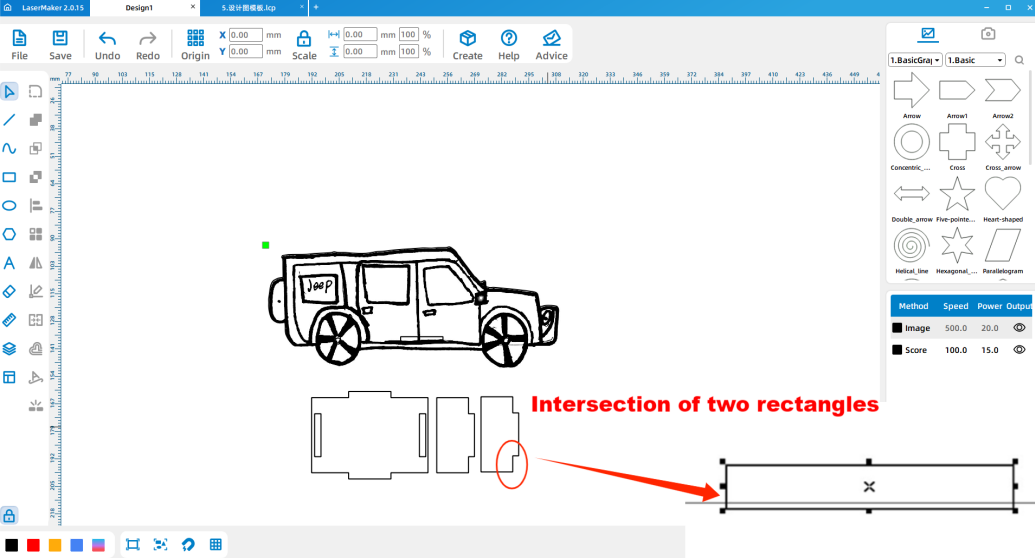The width and height of the screenshot is (1035, 559).
Task: Pick the red color in palette
Action: point(33,545)
